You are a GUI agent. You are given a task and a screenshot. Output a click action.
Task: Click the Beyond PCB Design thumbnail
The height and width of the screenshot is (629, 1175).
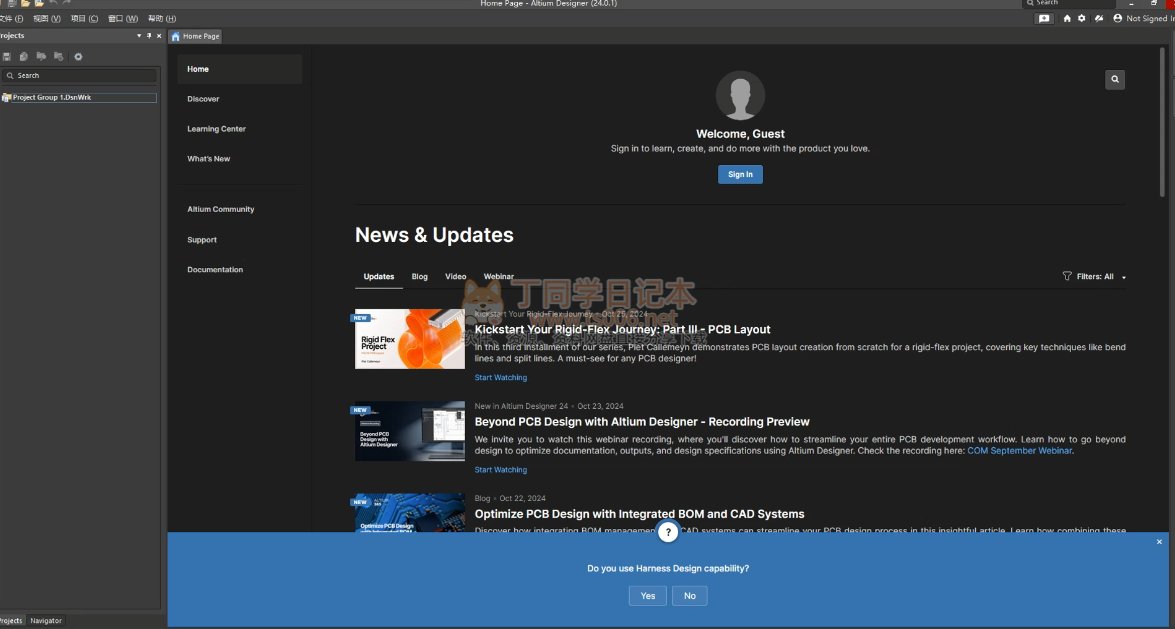(409, 431)
